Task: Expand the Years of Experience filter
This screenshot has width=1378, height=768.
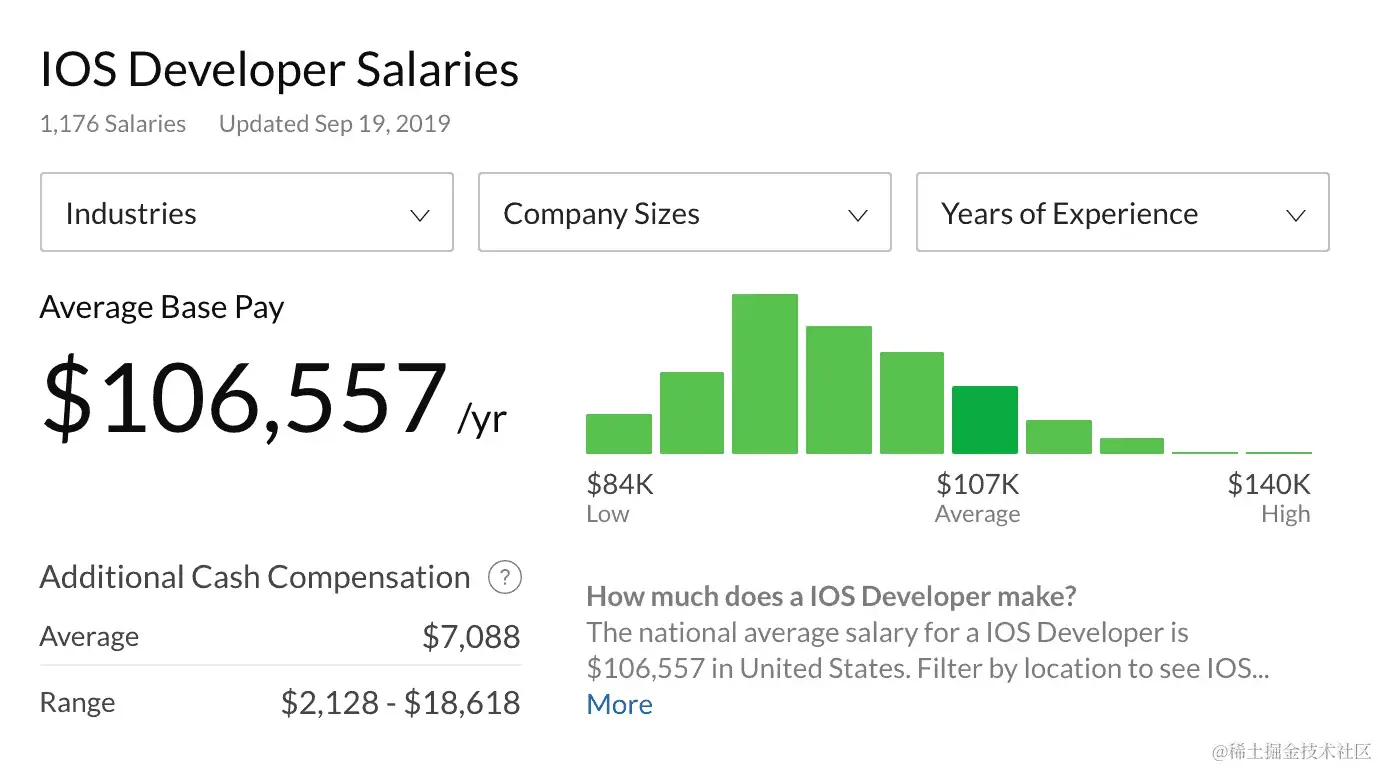Action: (1121, 212)
